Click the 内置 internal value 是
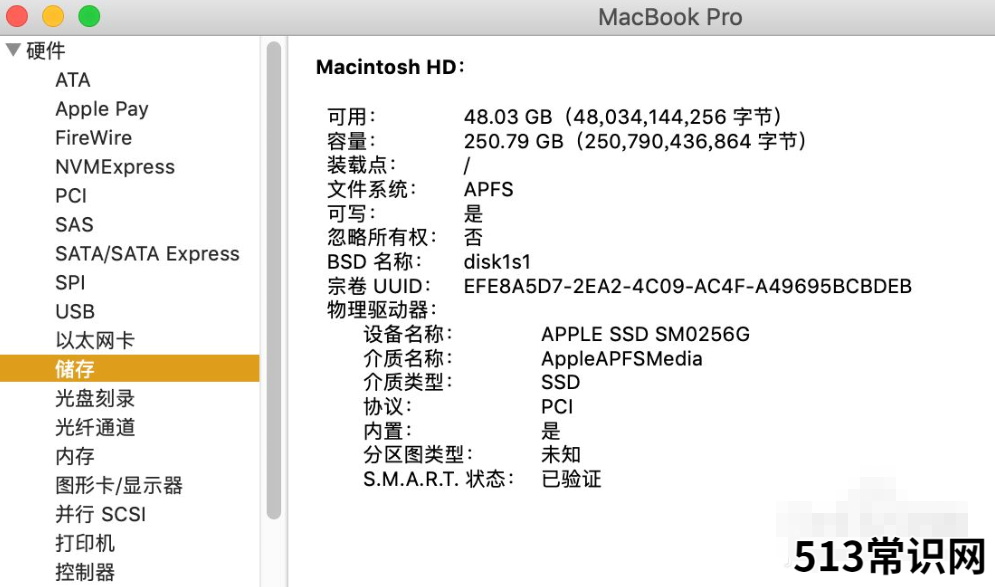The height and width of the screenshot is (587, 995). pos(551,430)
